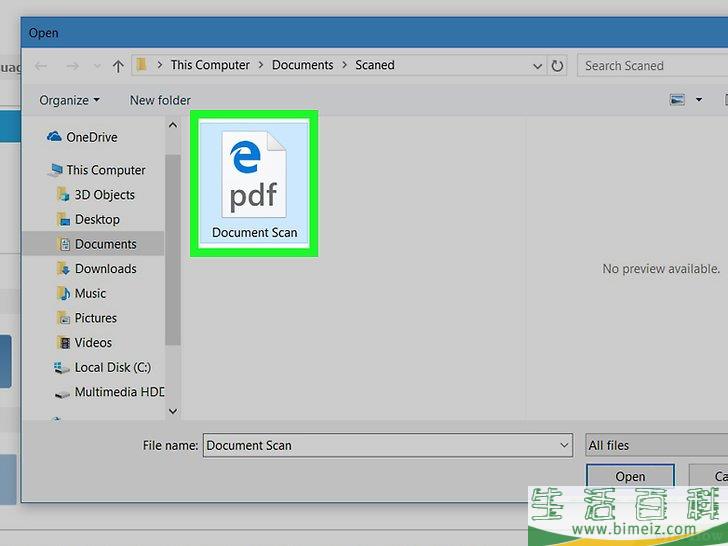Click the sidebar vertical scrollbar thumb
The height and width of the screenshot is (546, 728).
[x=173, y=250]
